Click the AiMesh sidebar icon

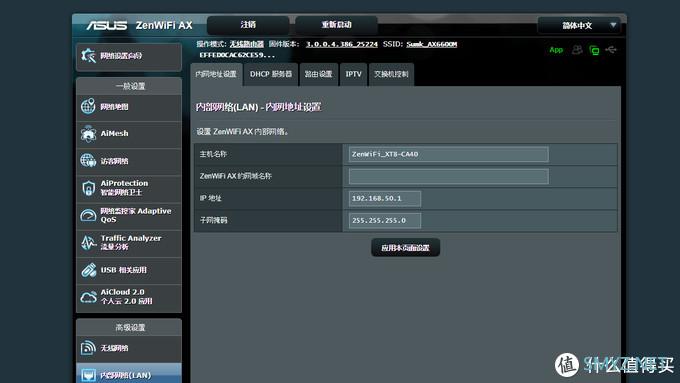click(x=88, y=134)
